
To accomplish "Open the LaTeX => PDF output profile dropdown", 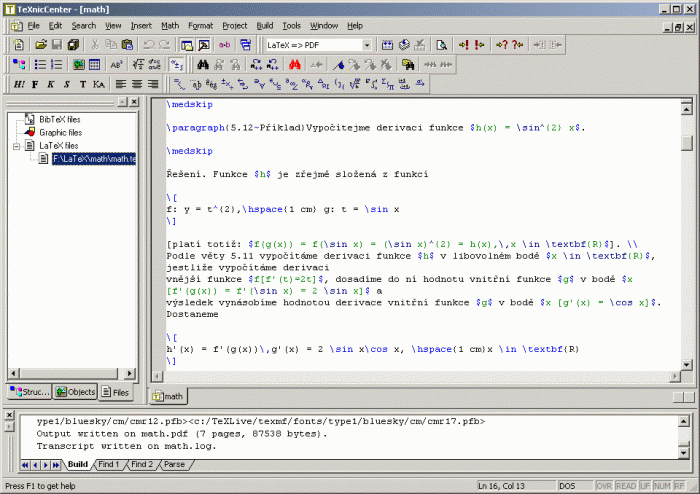I will tap(367, 45).
